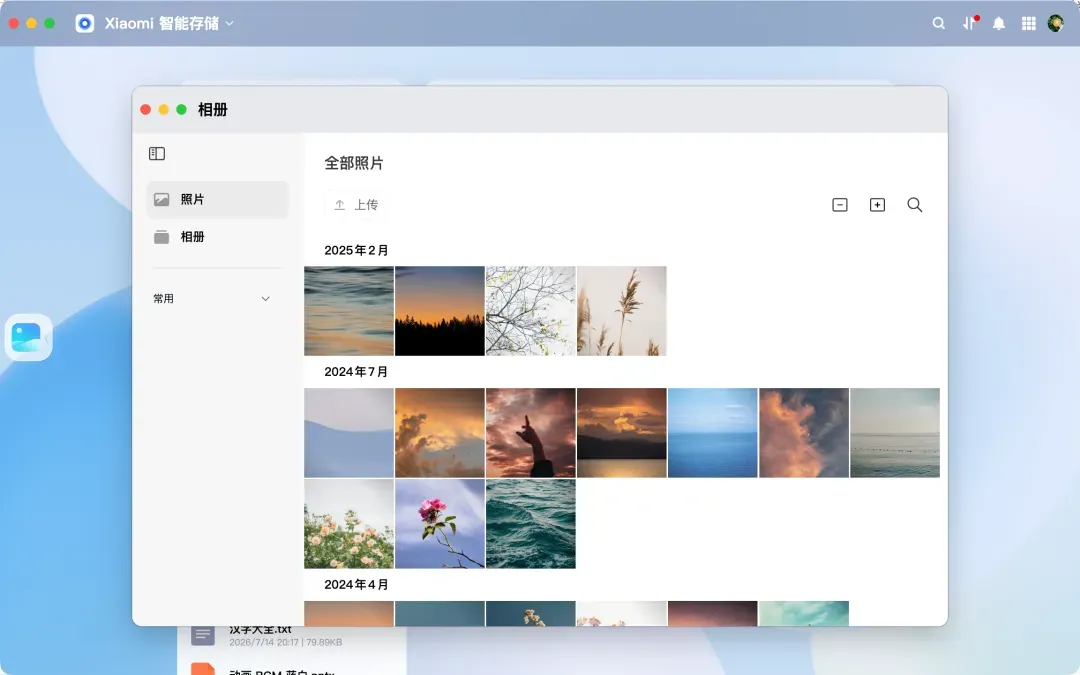Open the app grid icon

tap(1028, 23)
